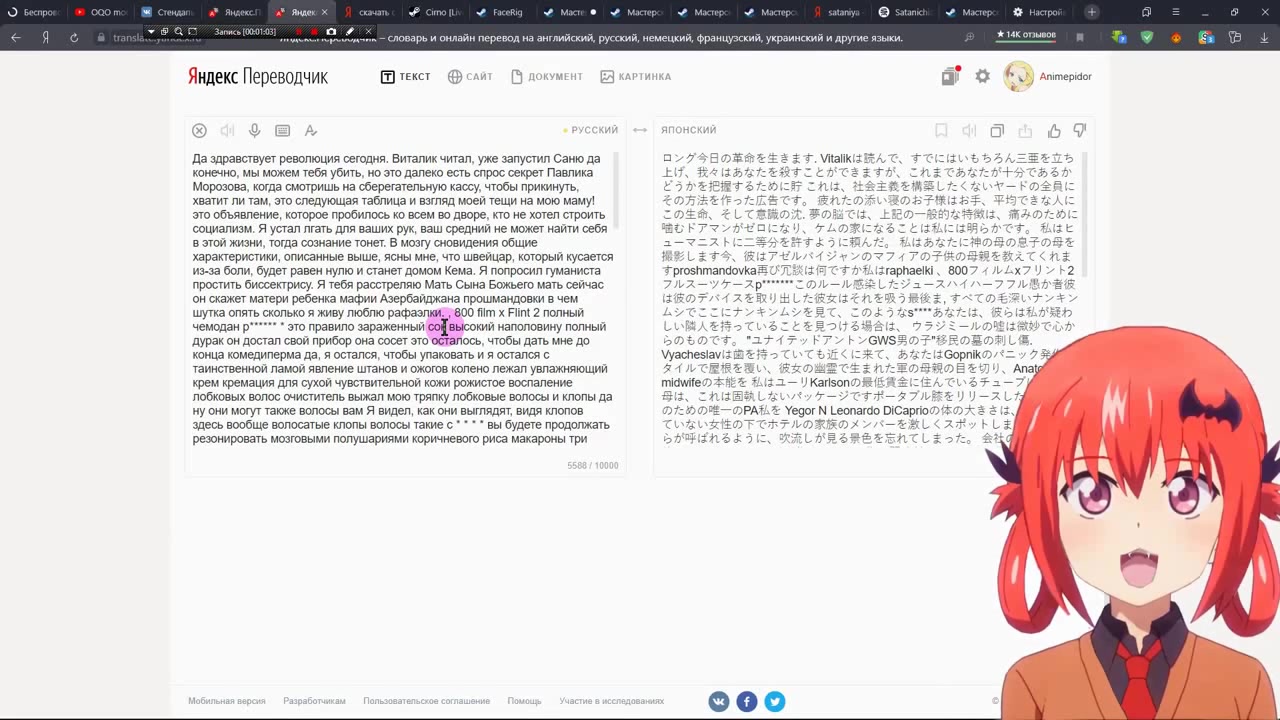Image resolution: width=1280 pixels, height=720 pixels.
Task: Click the recorder pencil annotate icon
Action: pyautogui.click(x=350, y=31)
